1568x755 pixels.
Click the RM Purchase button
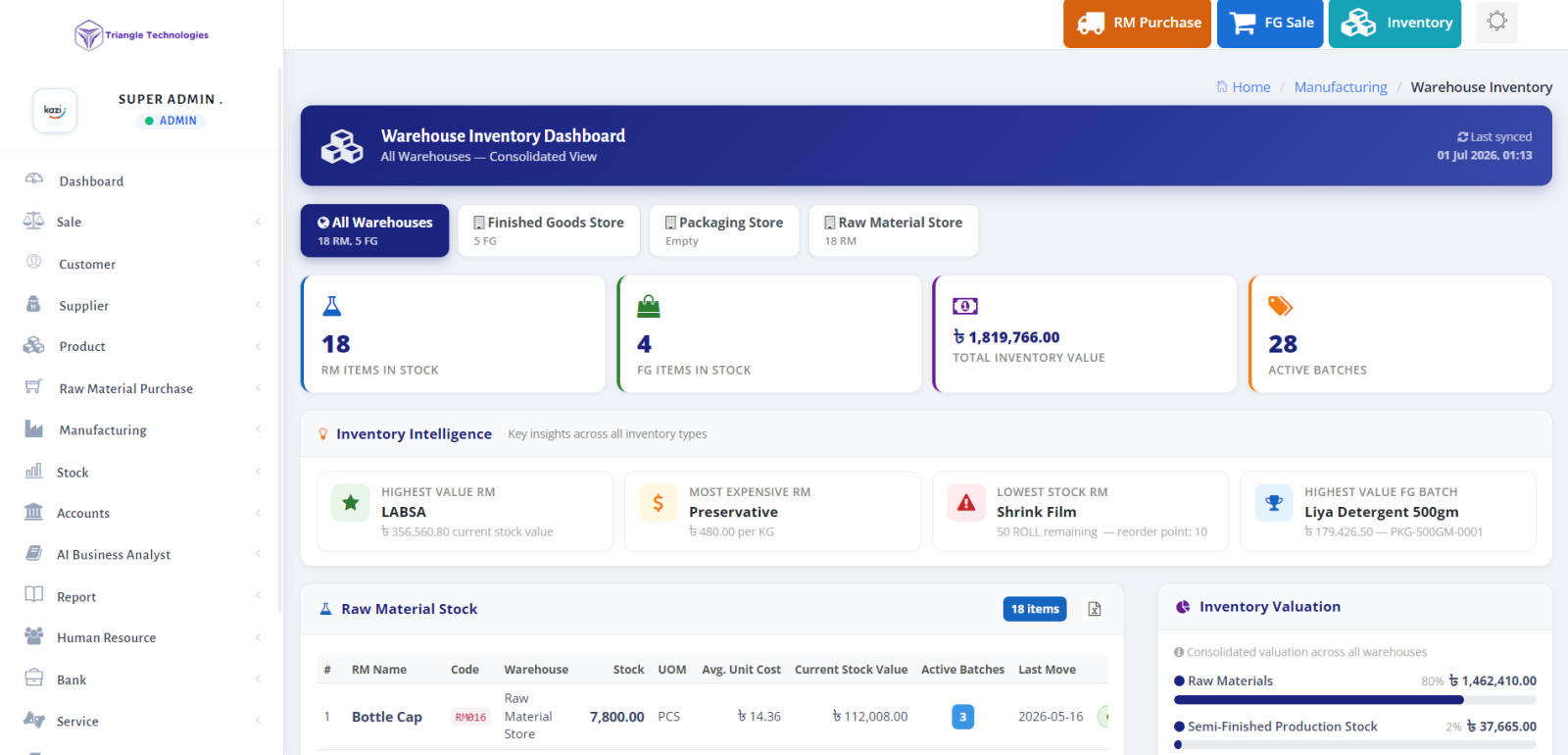coord(1138,24)
